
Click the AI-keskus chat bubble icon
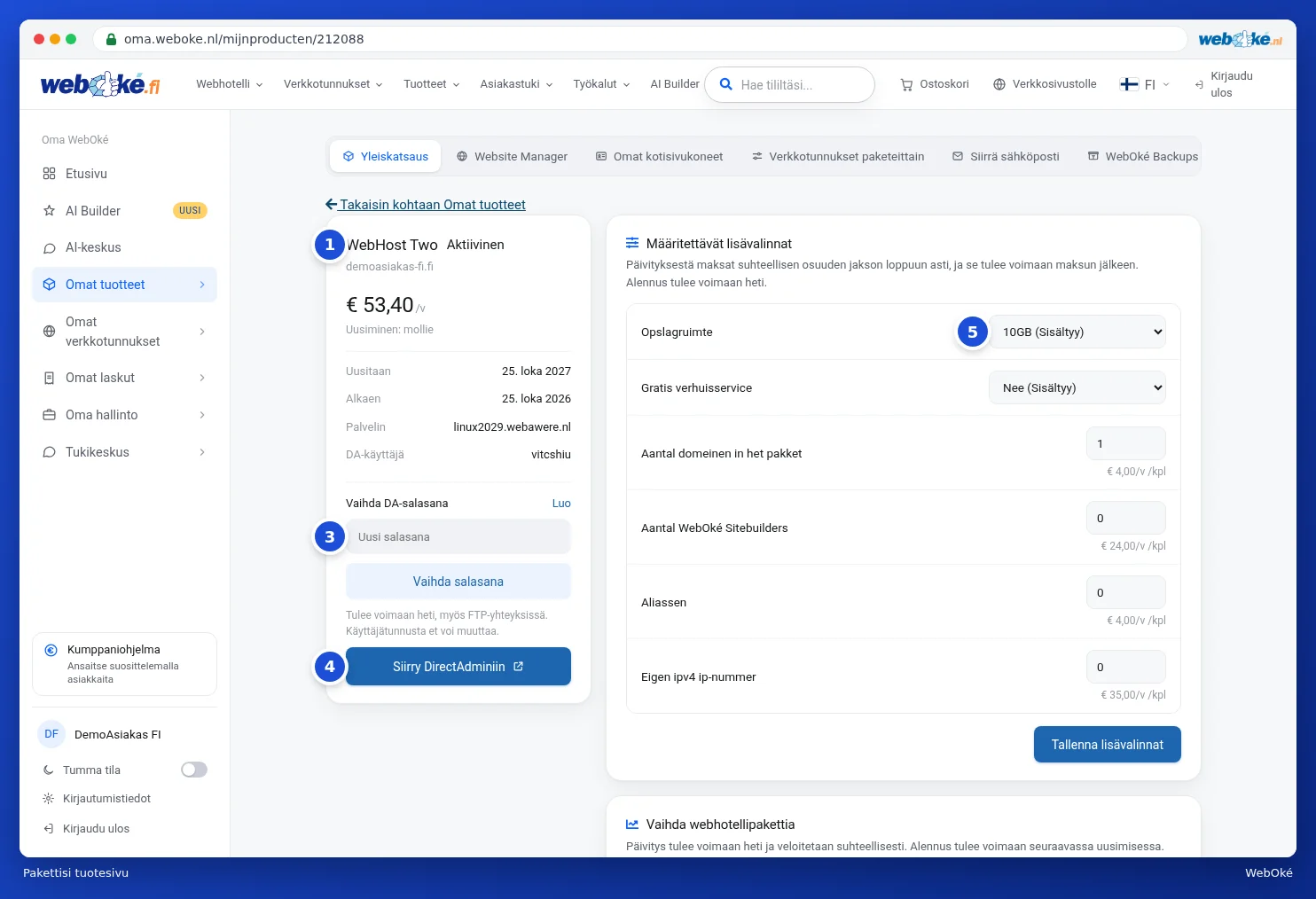click(49, 248)
